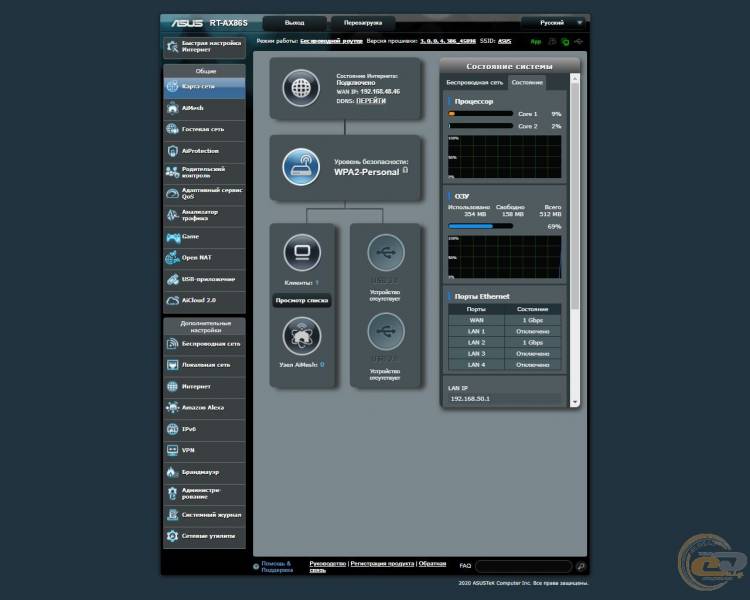The width and height of the screenshot is (750, 600).
Task: Open the Руководство manual link
Action: click(328, 564)
